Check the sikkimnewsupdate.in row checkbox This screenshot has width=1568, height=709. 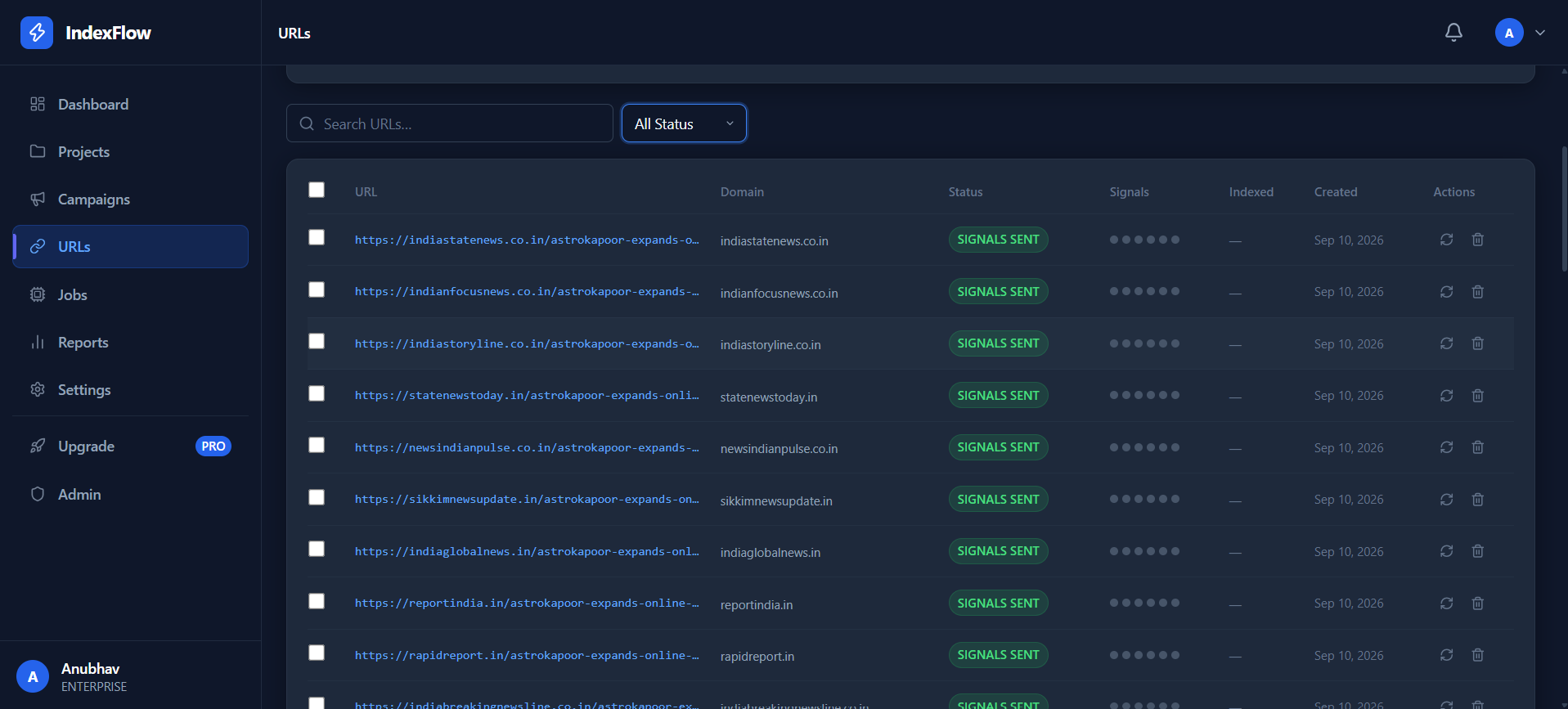click(x=317, y=497)
